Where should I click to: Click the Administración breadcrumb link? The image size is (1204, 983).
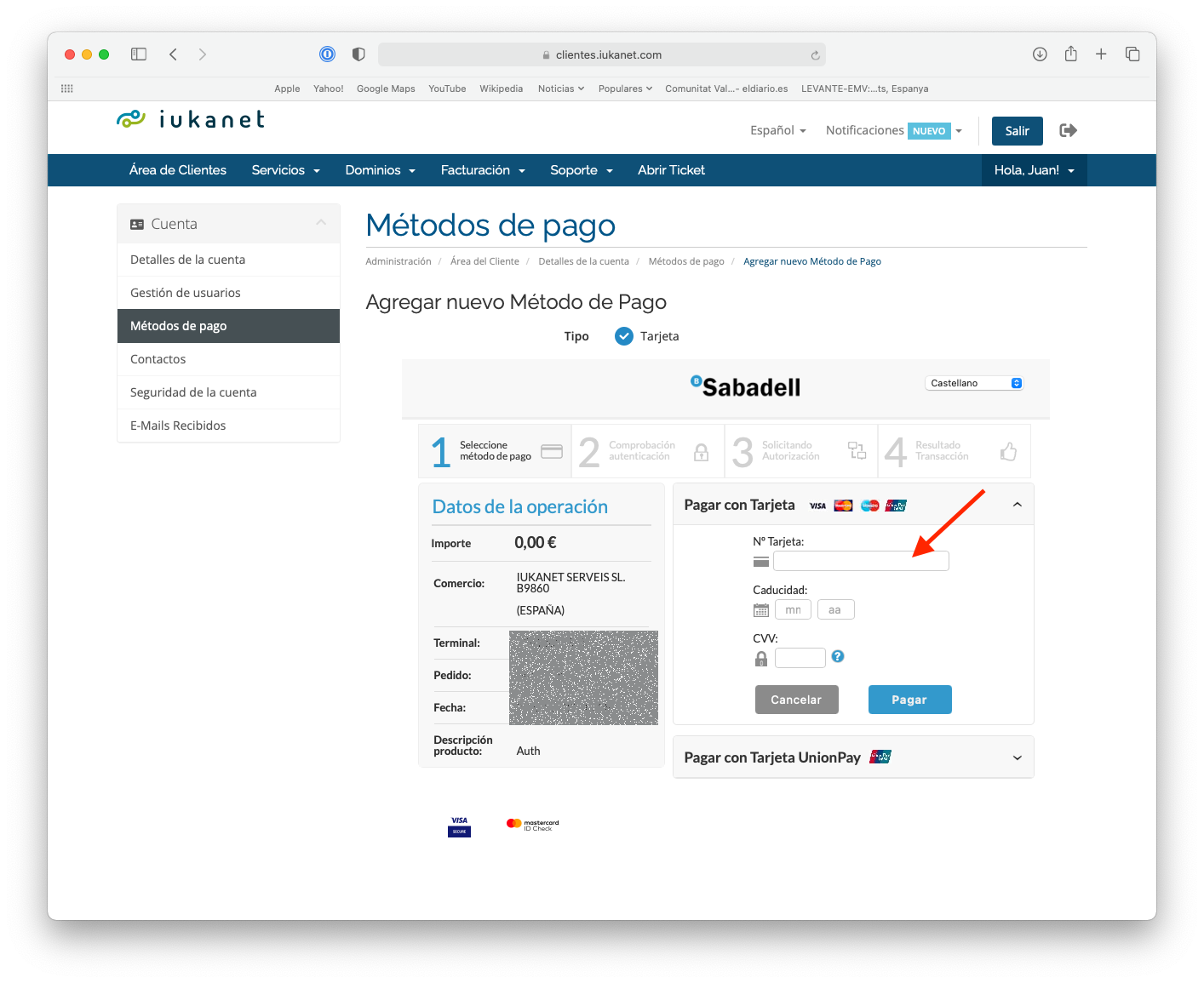tap(398, 261)
